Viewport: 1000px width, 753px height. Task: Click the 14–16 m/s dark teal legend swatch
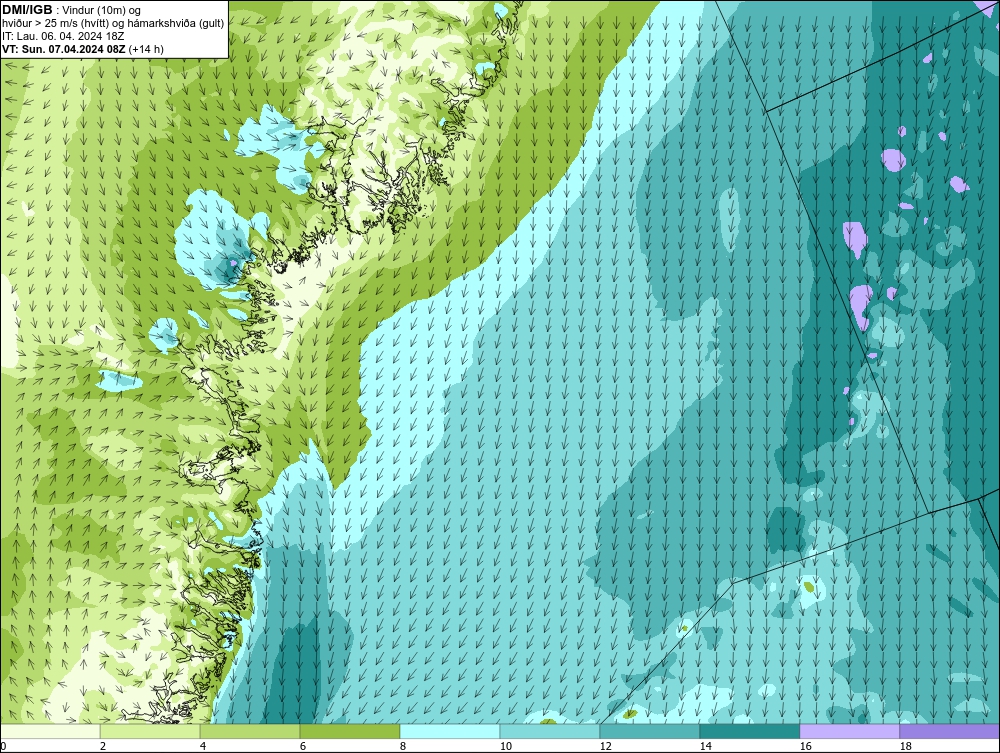(x=749, y=731)
